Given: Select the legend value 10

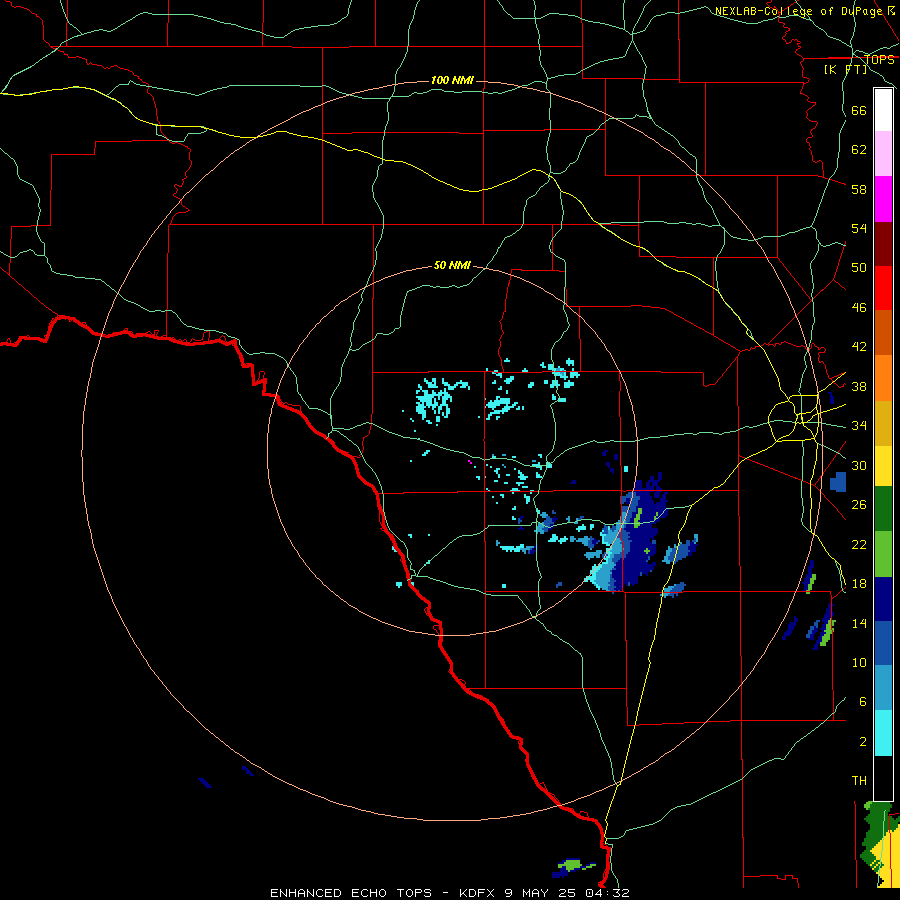Looking at the screenshot, I should click(859, 662).
